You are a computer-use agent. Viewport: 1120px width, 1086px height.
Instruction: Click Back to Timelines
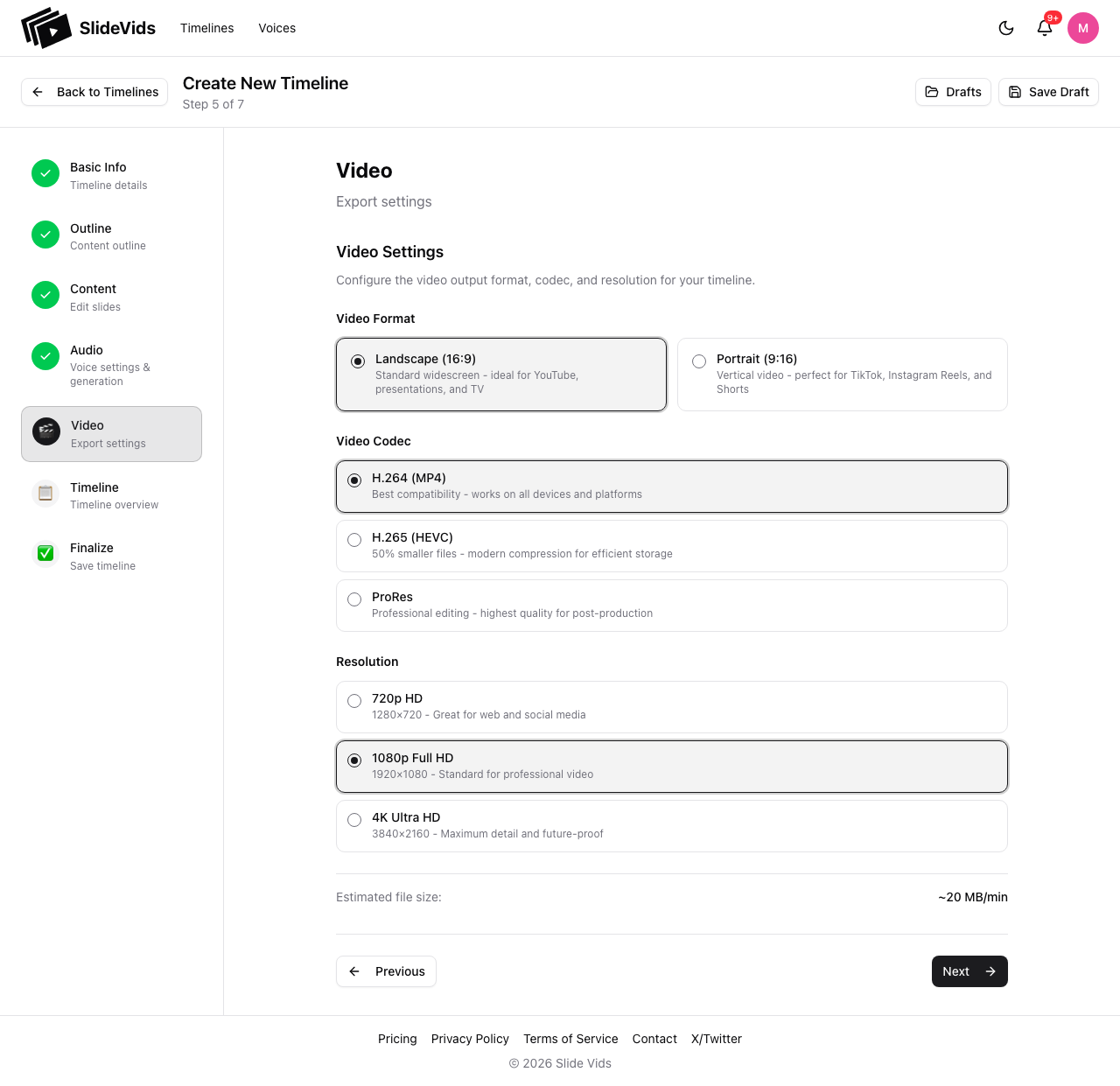tap(94, 92)
